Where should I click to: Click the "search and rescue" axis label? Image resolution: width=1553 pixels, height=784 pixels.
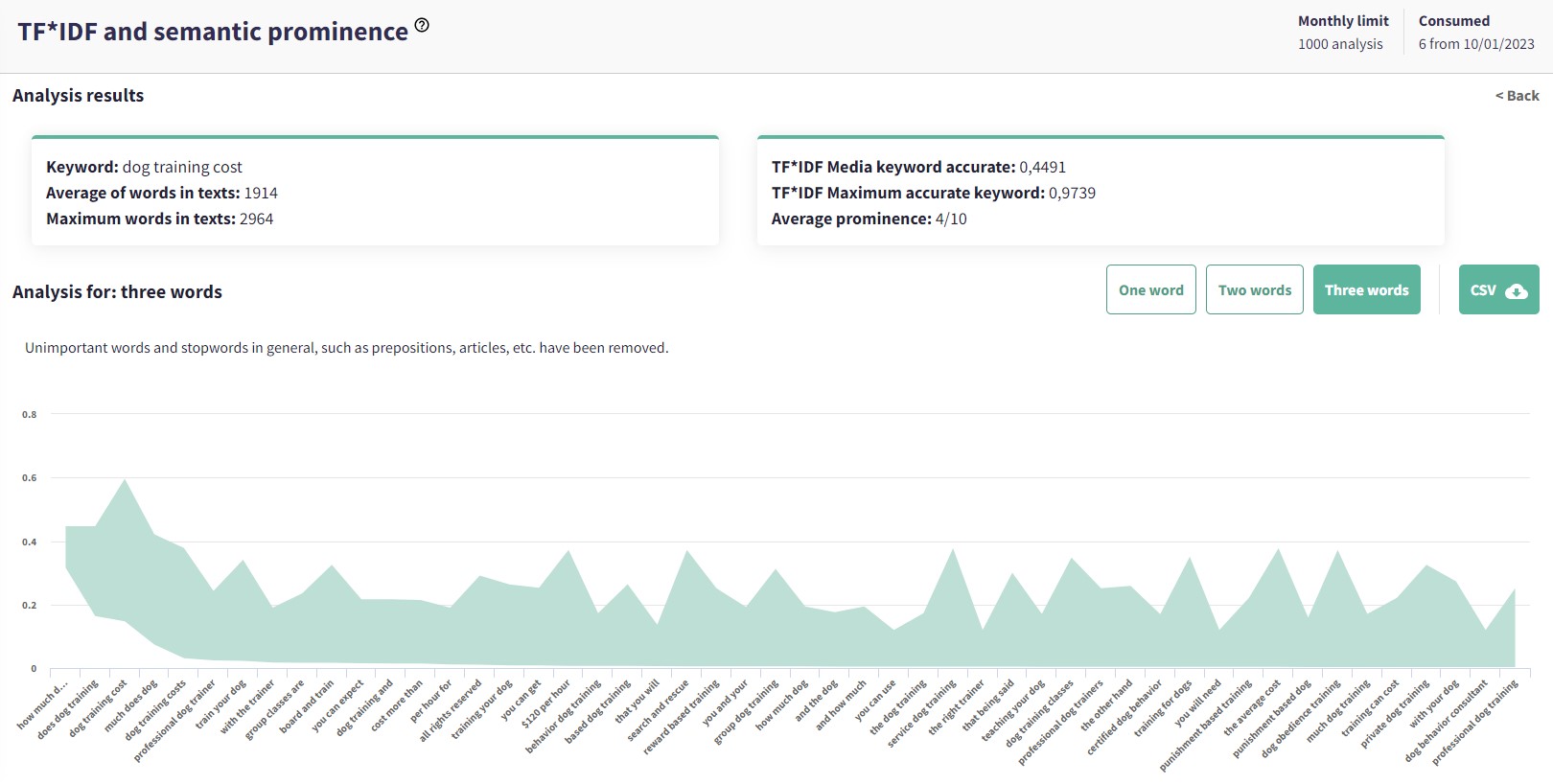pyautogui.click(x=659, y=710)
